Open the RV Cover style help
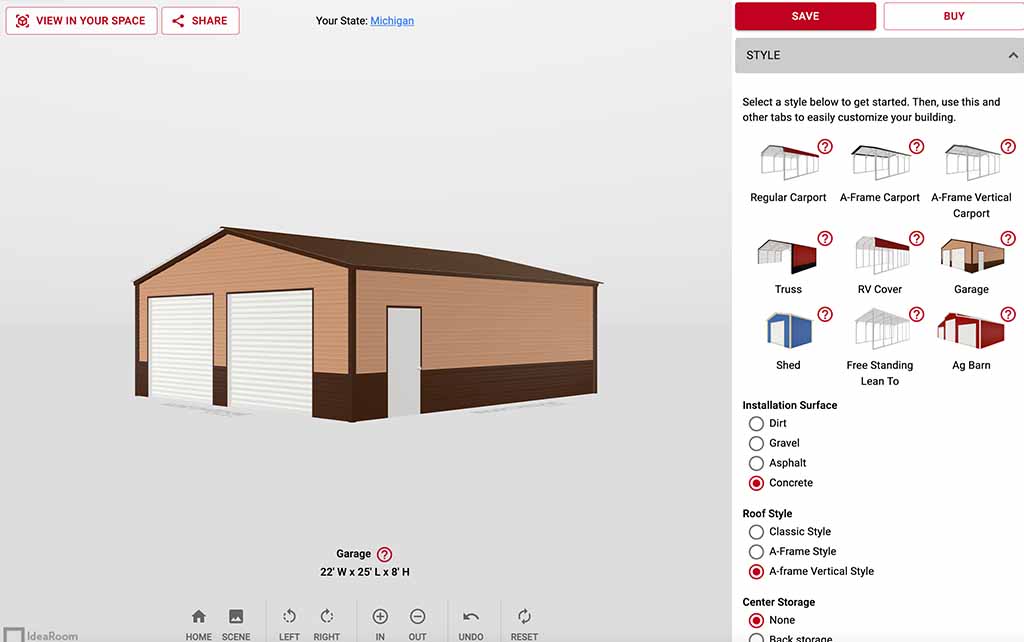This screenshot has height=642, width=1024. click(916, 239)
